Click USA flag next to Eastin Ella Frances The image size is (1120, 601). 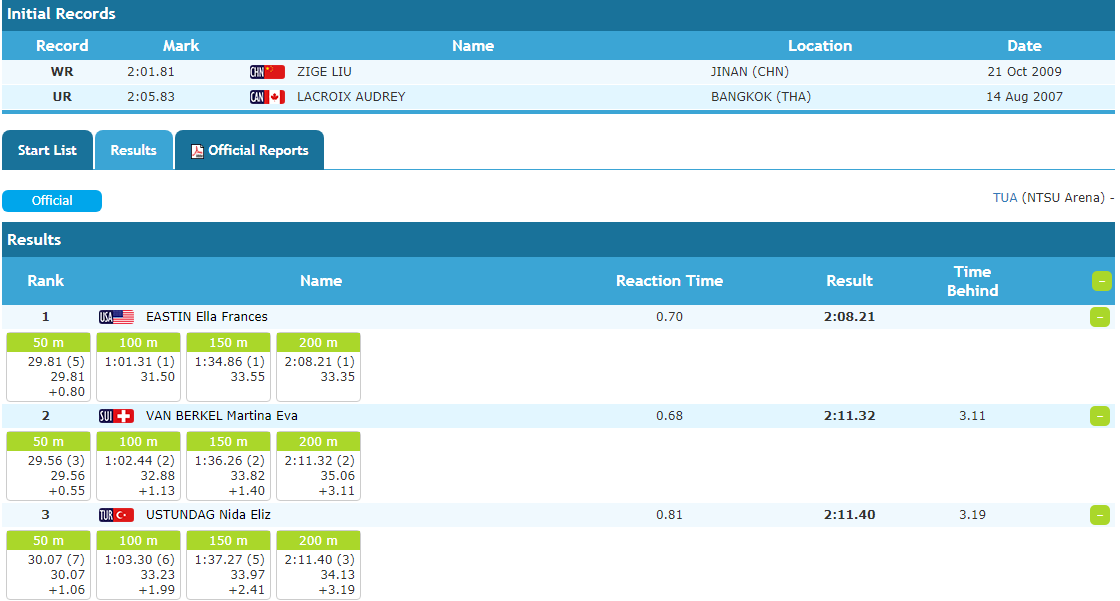pos(116,317)
